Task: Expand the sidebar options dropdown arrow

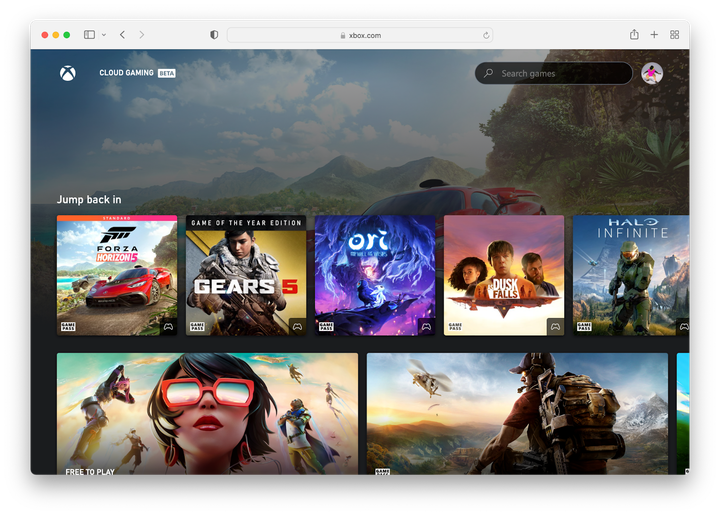Action: [x=104, y=35]
